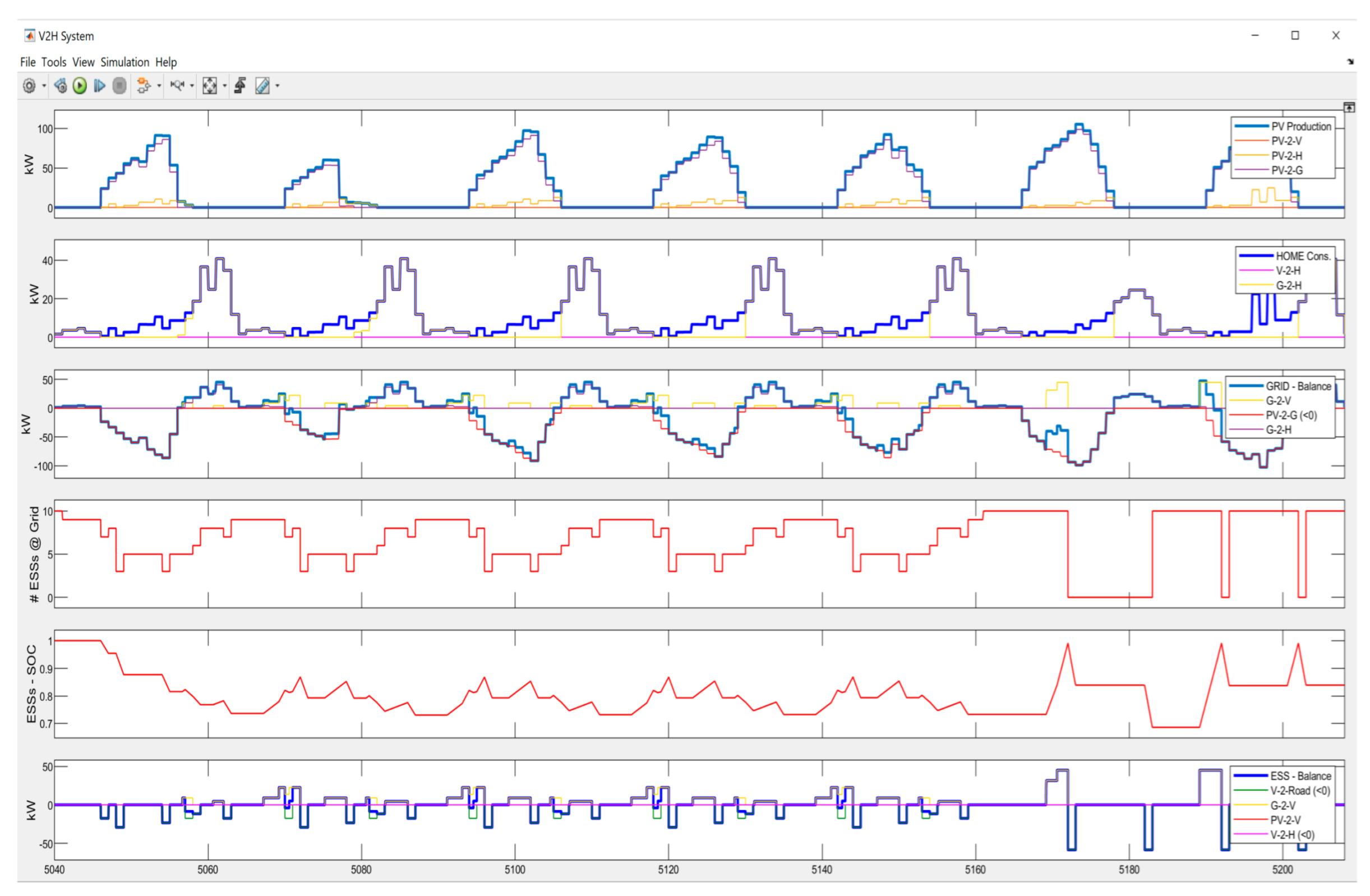1370x896 pixels.
Task: Toggle GRID - Balance legend entry
Action: 1298,387
